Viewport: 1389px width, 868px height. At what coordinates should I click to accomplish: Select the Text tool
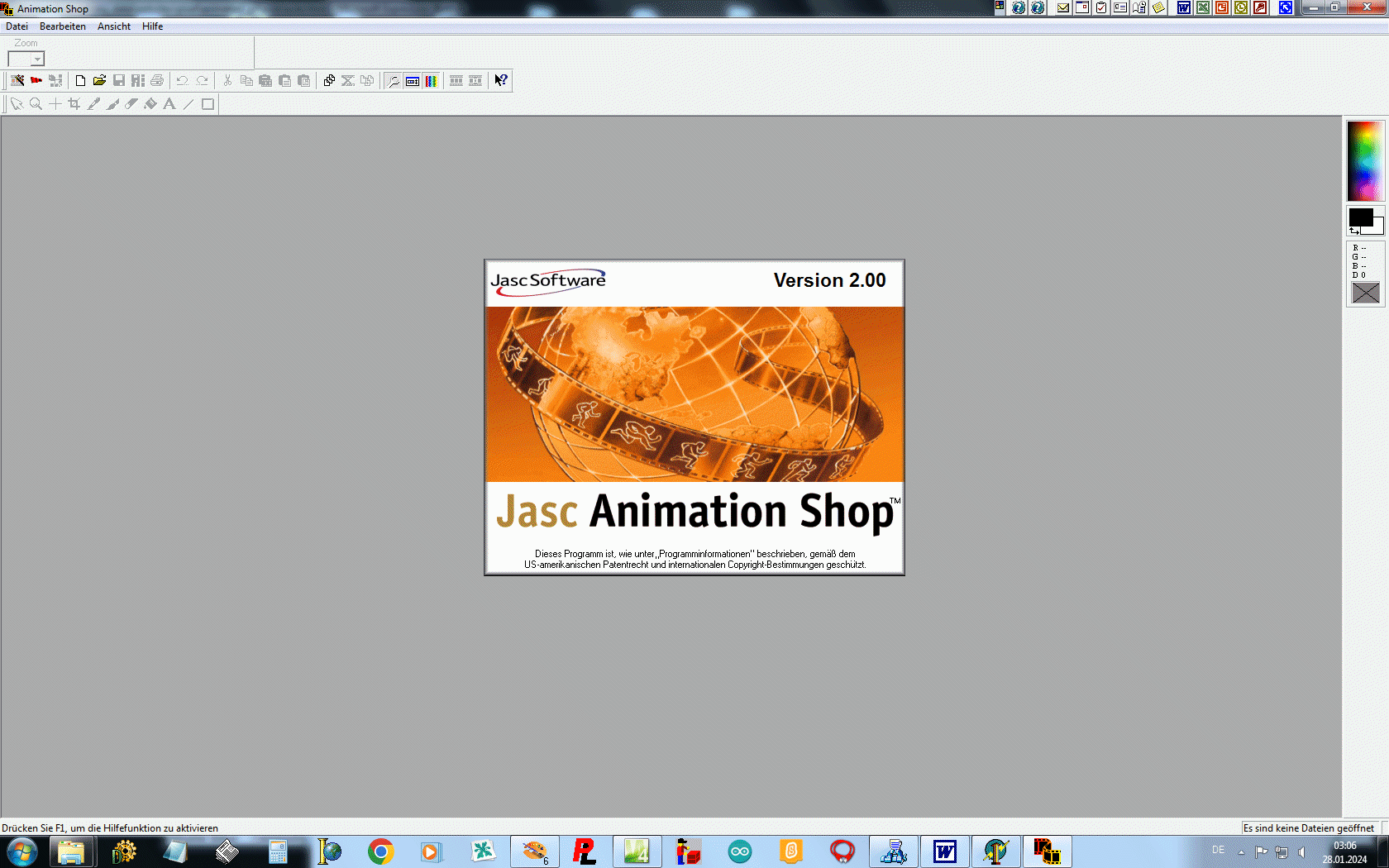(169, 103)
